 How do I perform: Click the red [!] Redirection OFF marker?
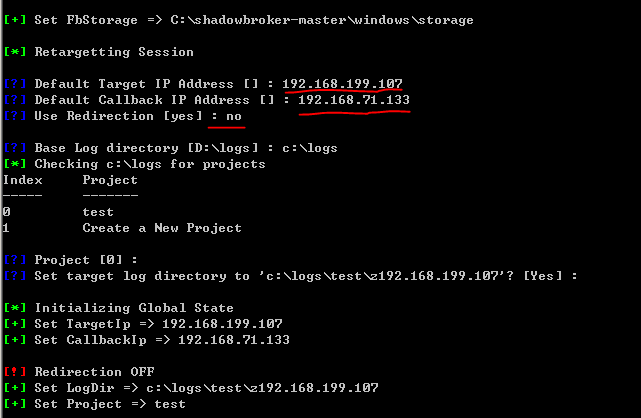click(15, 371)
